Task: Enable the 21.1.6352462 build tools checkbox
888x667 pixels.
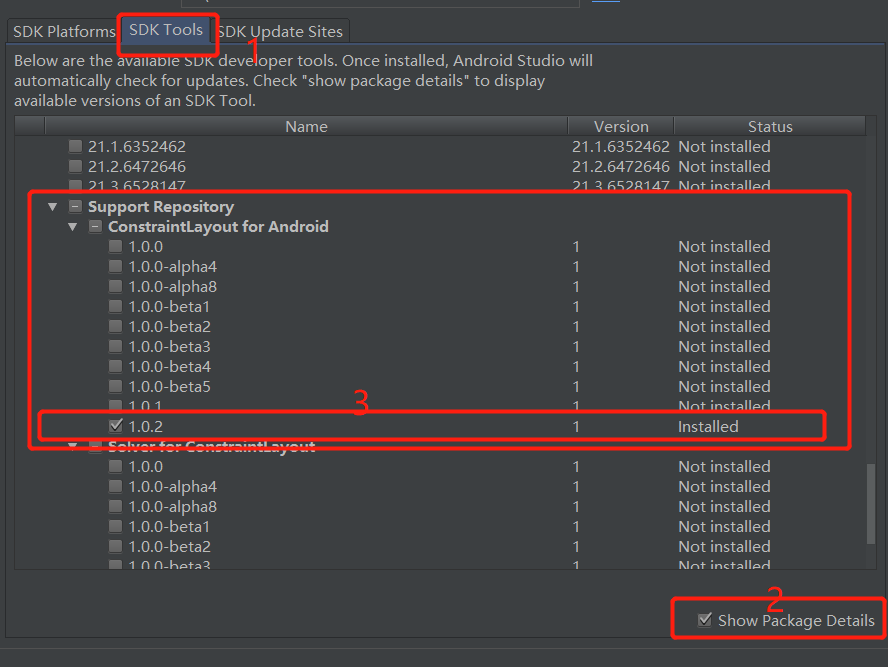Action: [75, 146]
